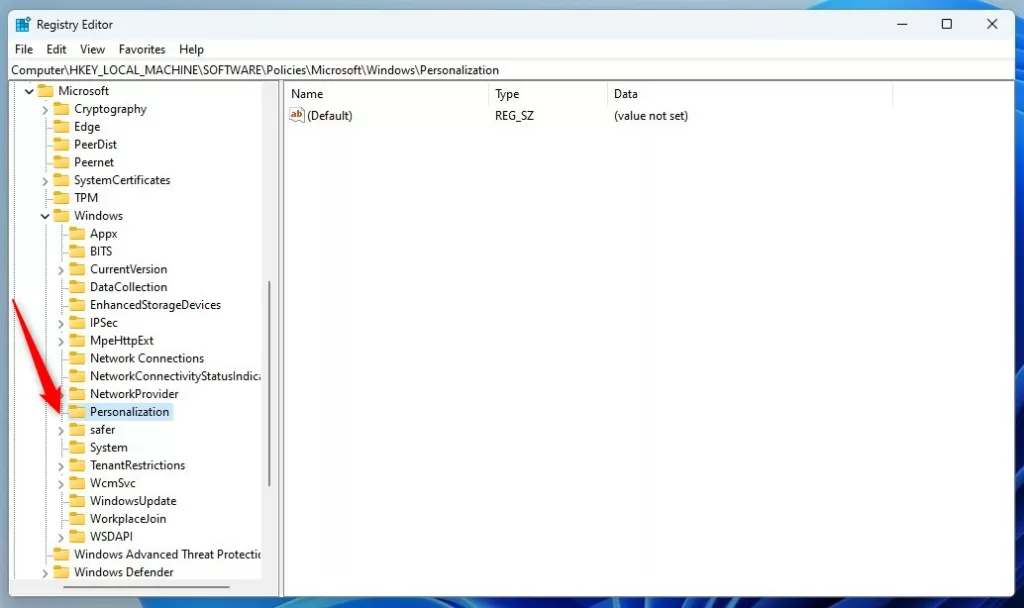This screenshot has height=608, width=1024.
Task: Expand the safer key
Action: click(x=61, y=430)
